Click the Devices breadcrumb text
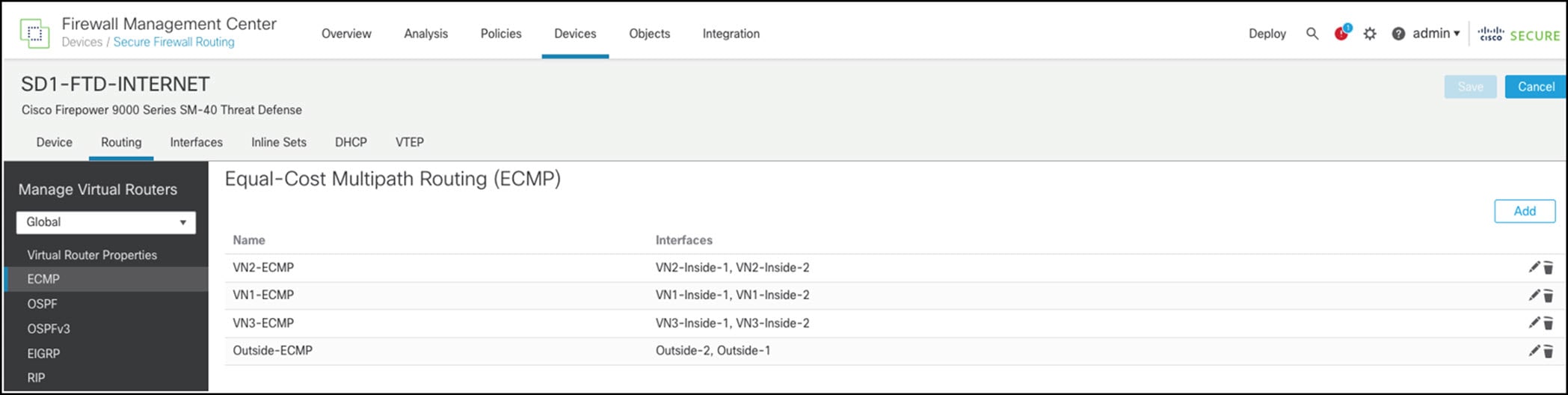The image size is (1568, 395). click(x=82, y=42)
